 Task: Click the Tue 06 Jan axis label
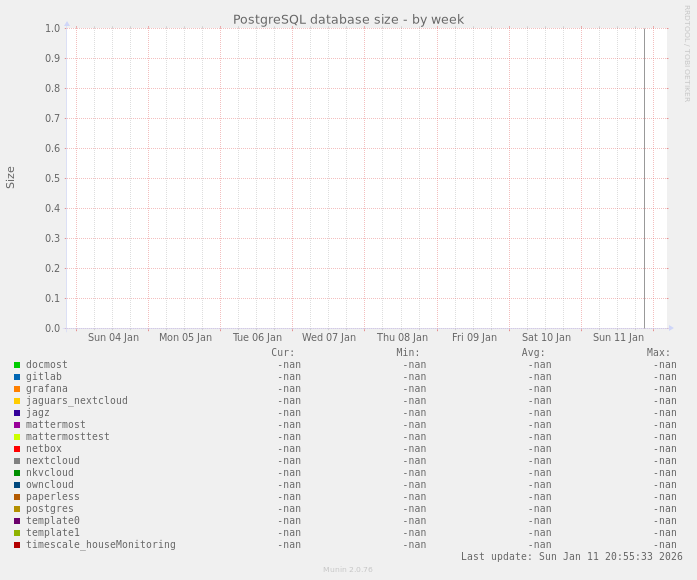257,338
